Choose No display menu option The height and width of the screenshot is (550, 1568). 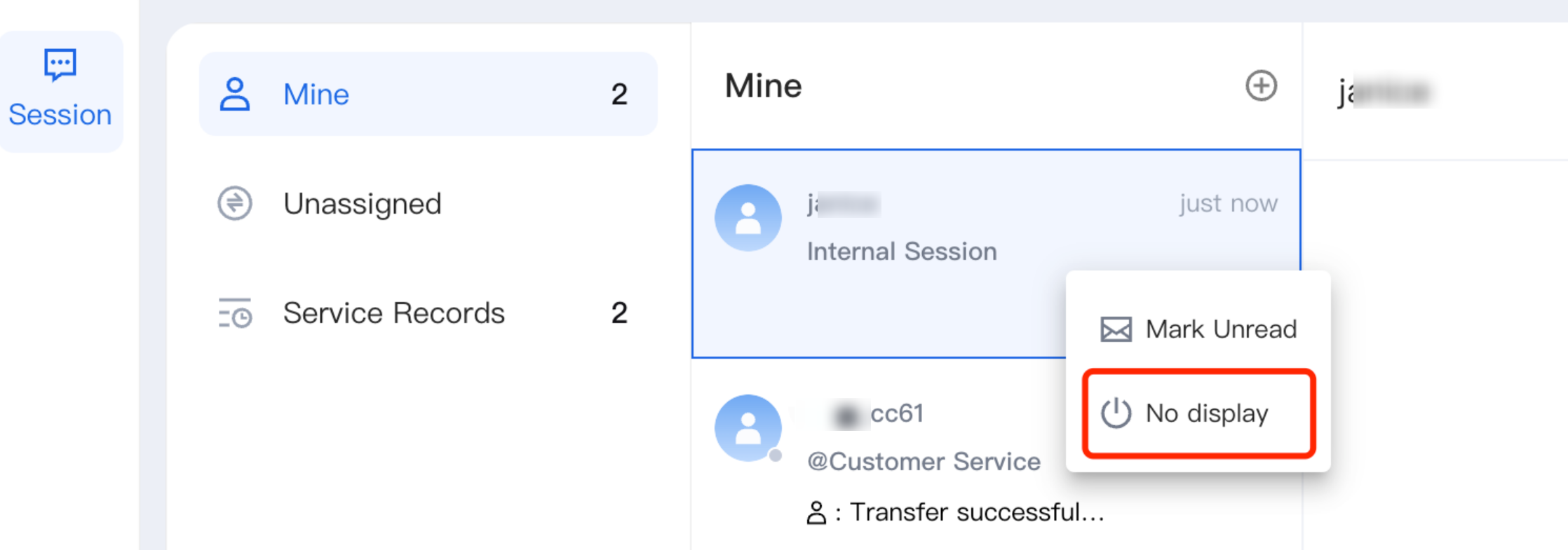point(1206,413)
